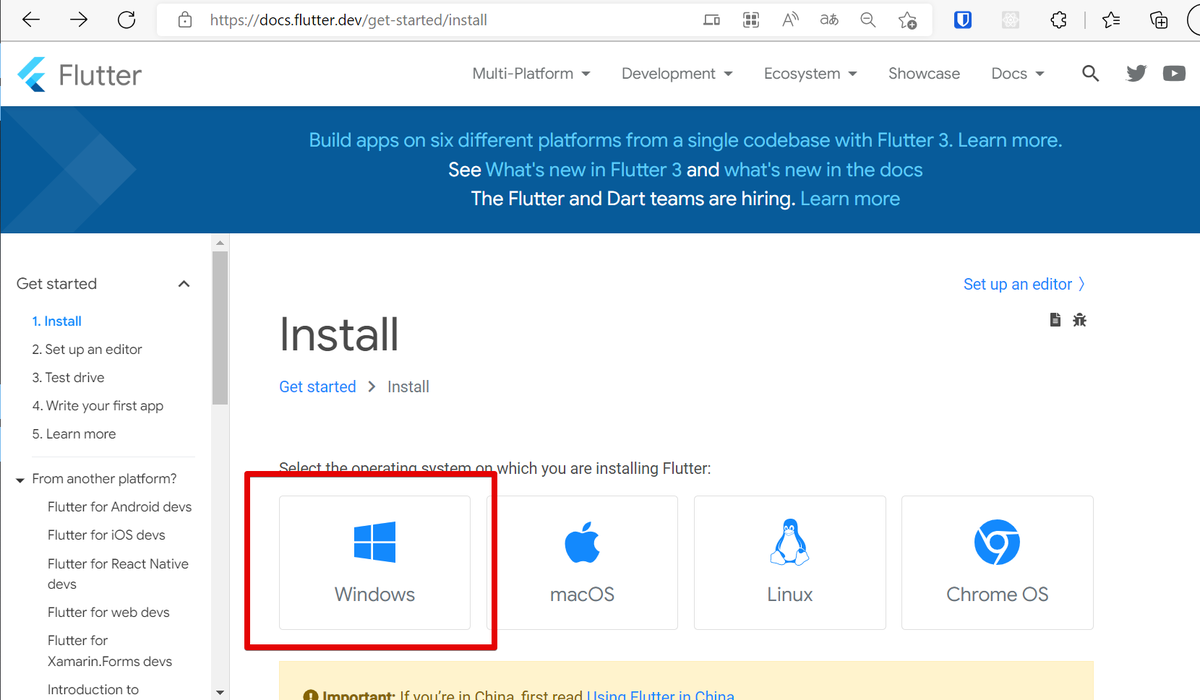Click the Get started breadcrumb link
Image resolution: width=1200 pixels, height=700 pixels.
[317, 387]
